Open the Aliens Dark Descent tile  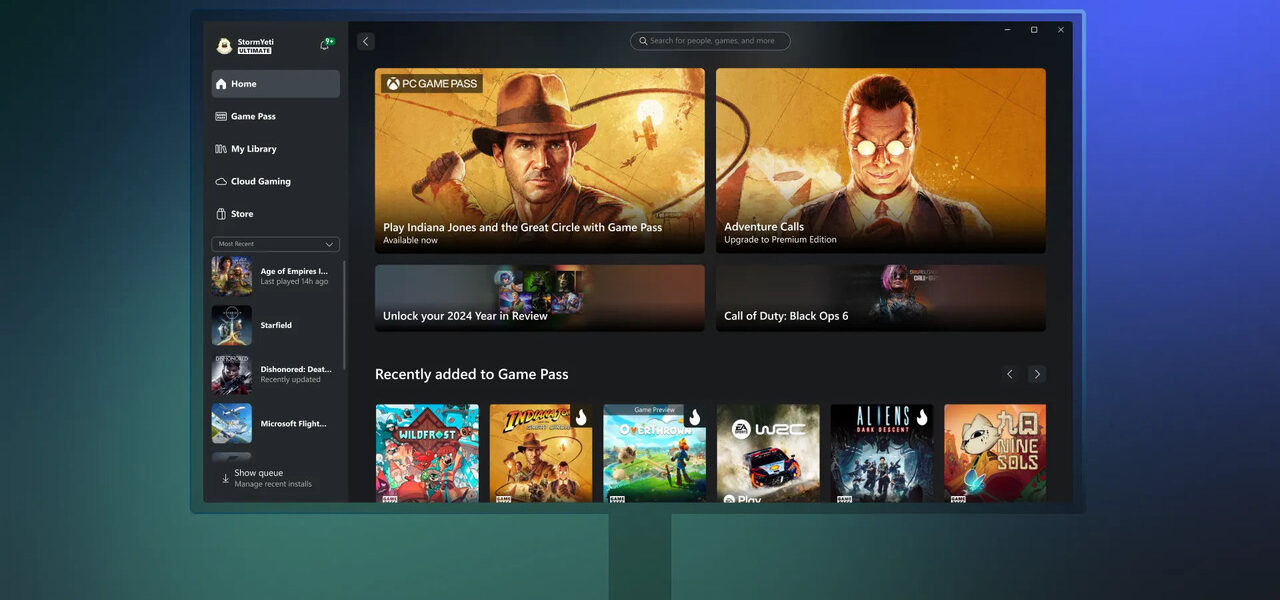882,453
